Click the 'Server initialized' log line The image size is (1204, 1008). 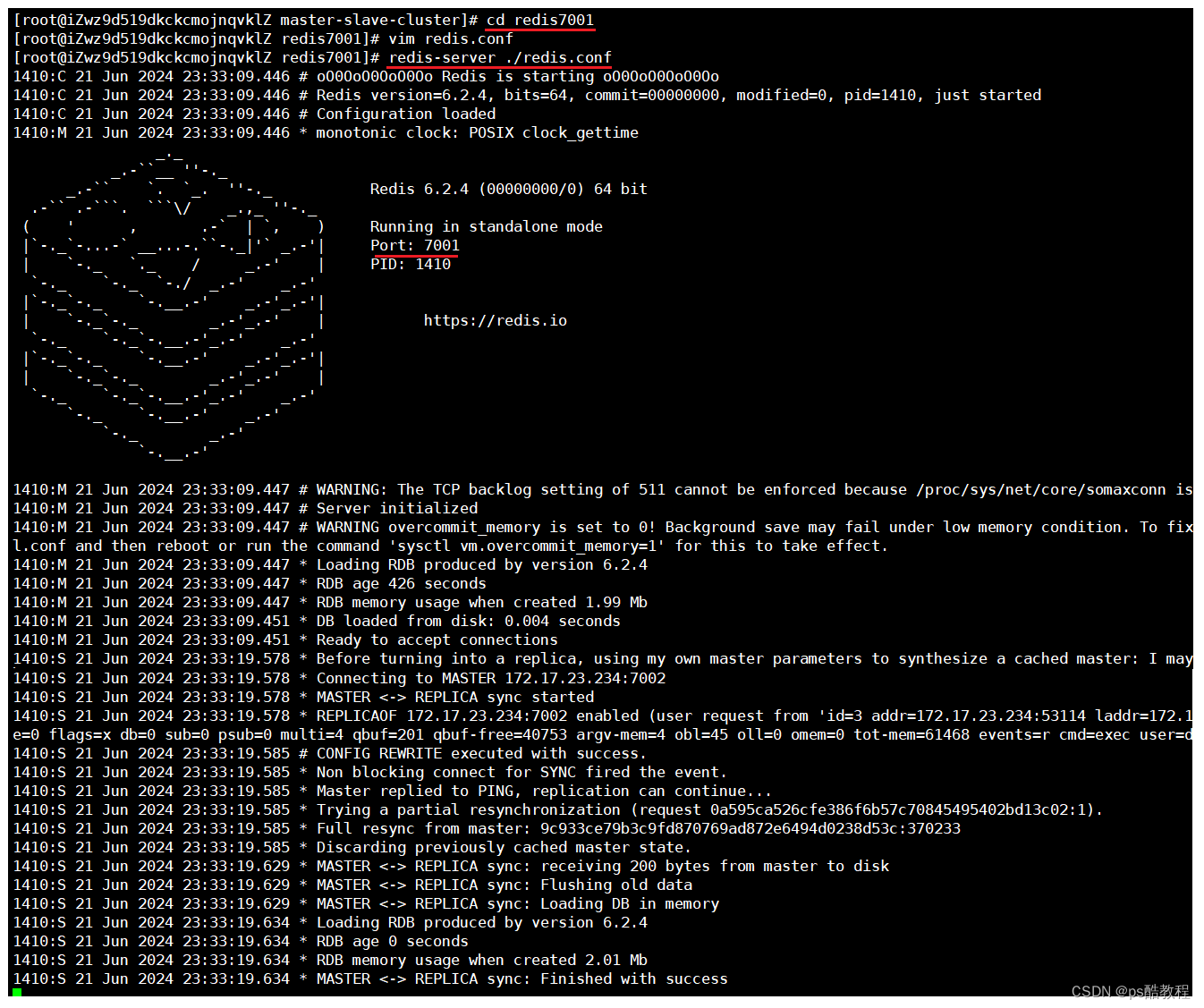coord(245,508)
